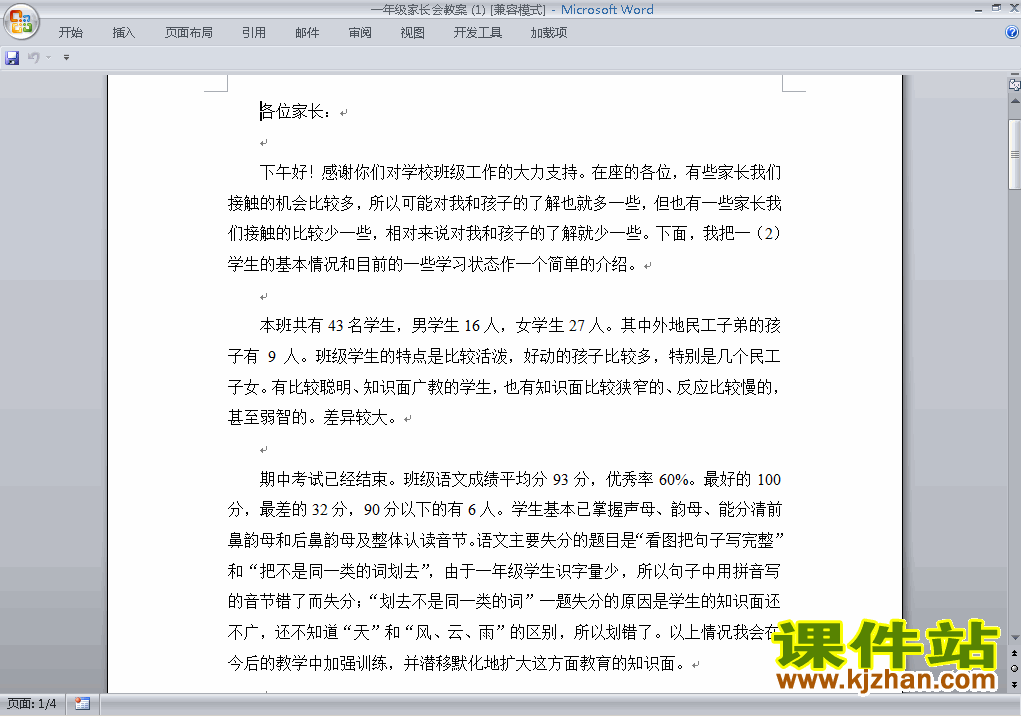This screenshot has width=1021, height=717.
Task: Open the 引用 tab
Action: (x=254, y=33)
